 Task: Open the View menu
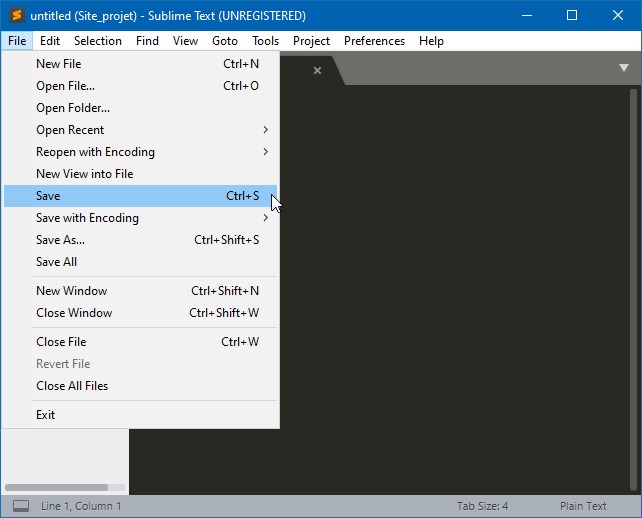pos(185,41)
